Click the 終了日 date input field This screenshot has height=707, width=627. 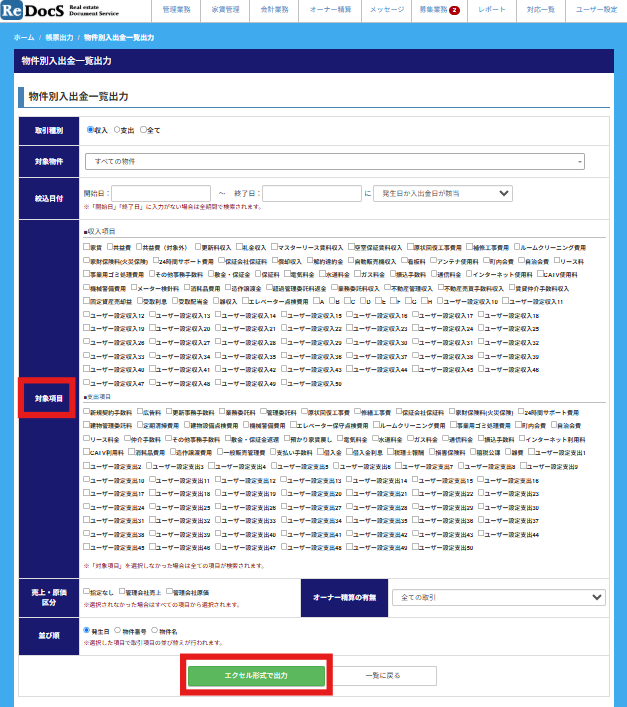[312, 193]
